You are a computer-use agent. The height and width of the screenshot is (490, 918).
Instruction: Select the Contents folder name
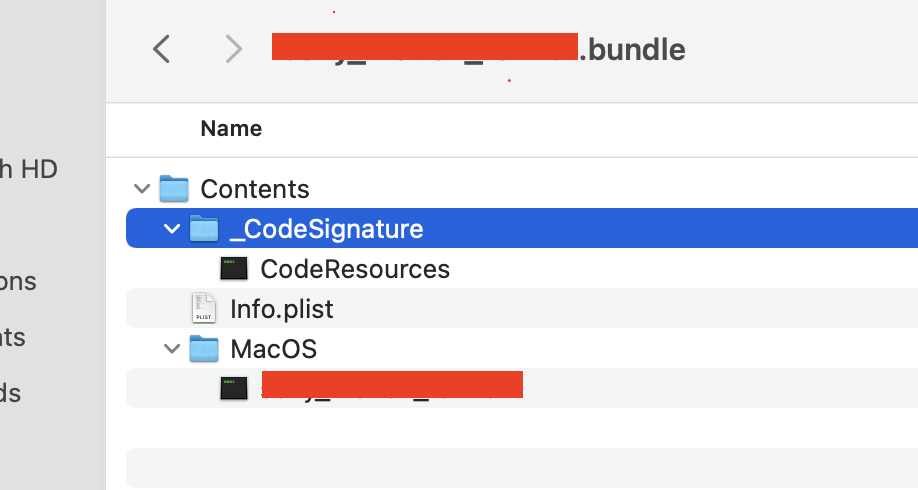254,188
